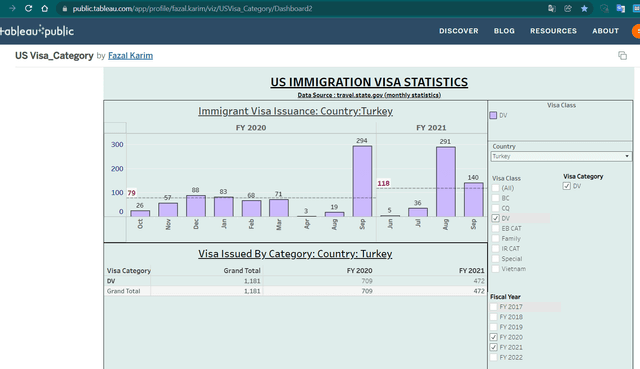Uncheck the FY 2020 fiscal year

(493, 337)
